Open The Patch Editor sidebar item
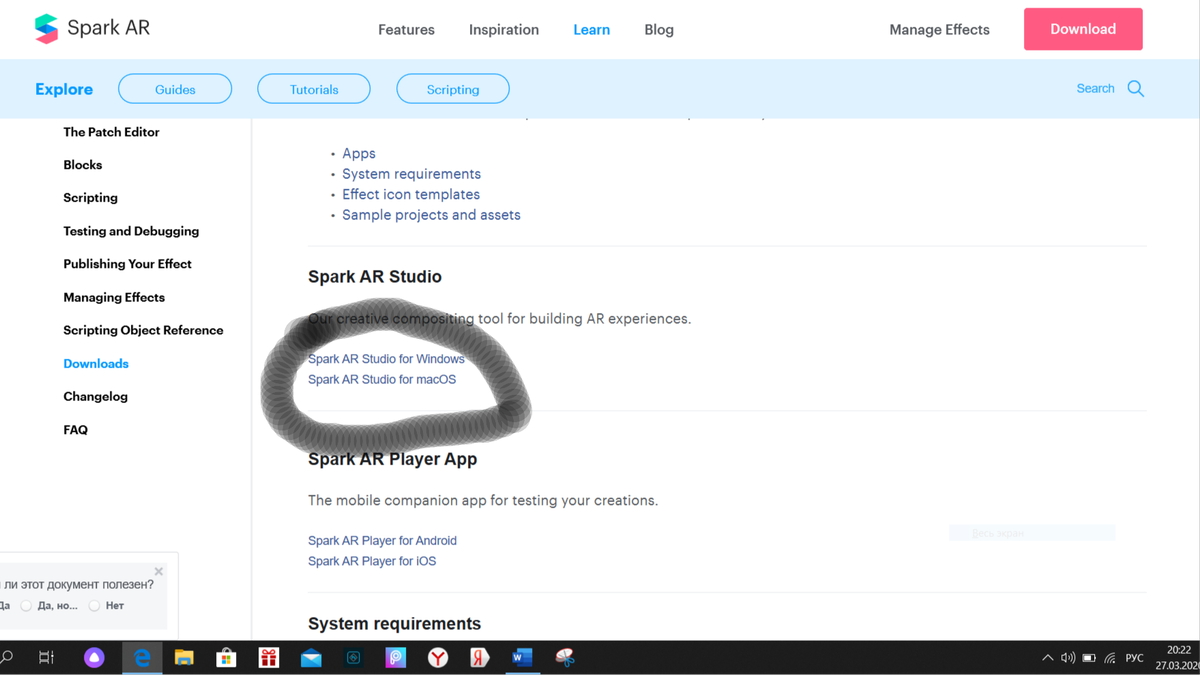The image size is (1200, 675). point(111,132)
